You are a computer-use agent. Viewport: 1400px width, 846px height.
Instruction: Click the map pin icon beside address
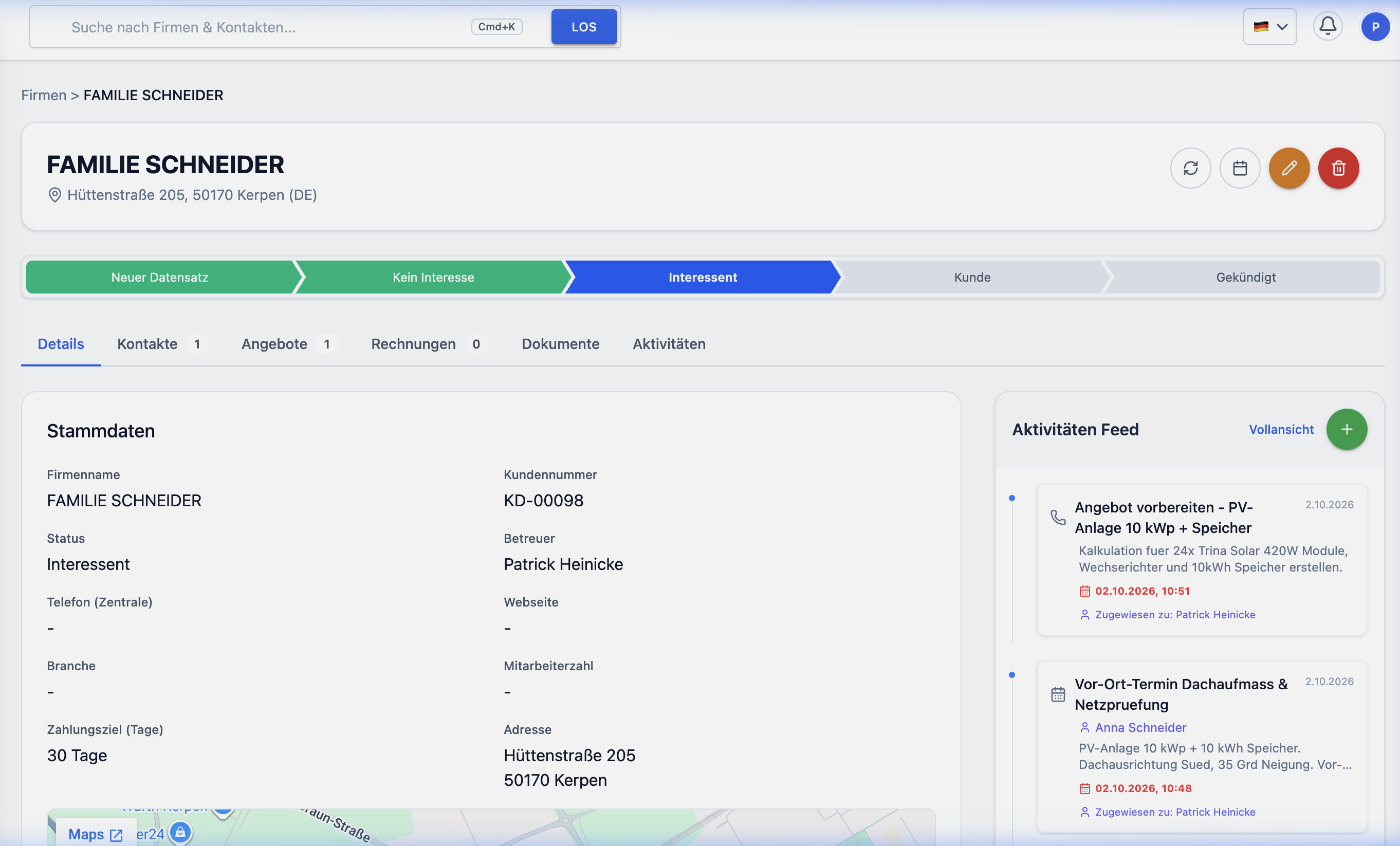click(x=54, y=195)
